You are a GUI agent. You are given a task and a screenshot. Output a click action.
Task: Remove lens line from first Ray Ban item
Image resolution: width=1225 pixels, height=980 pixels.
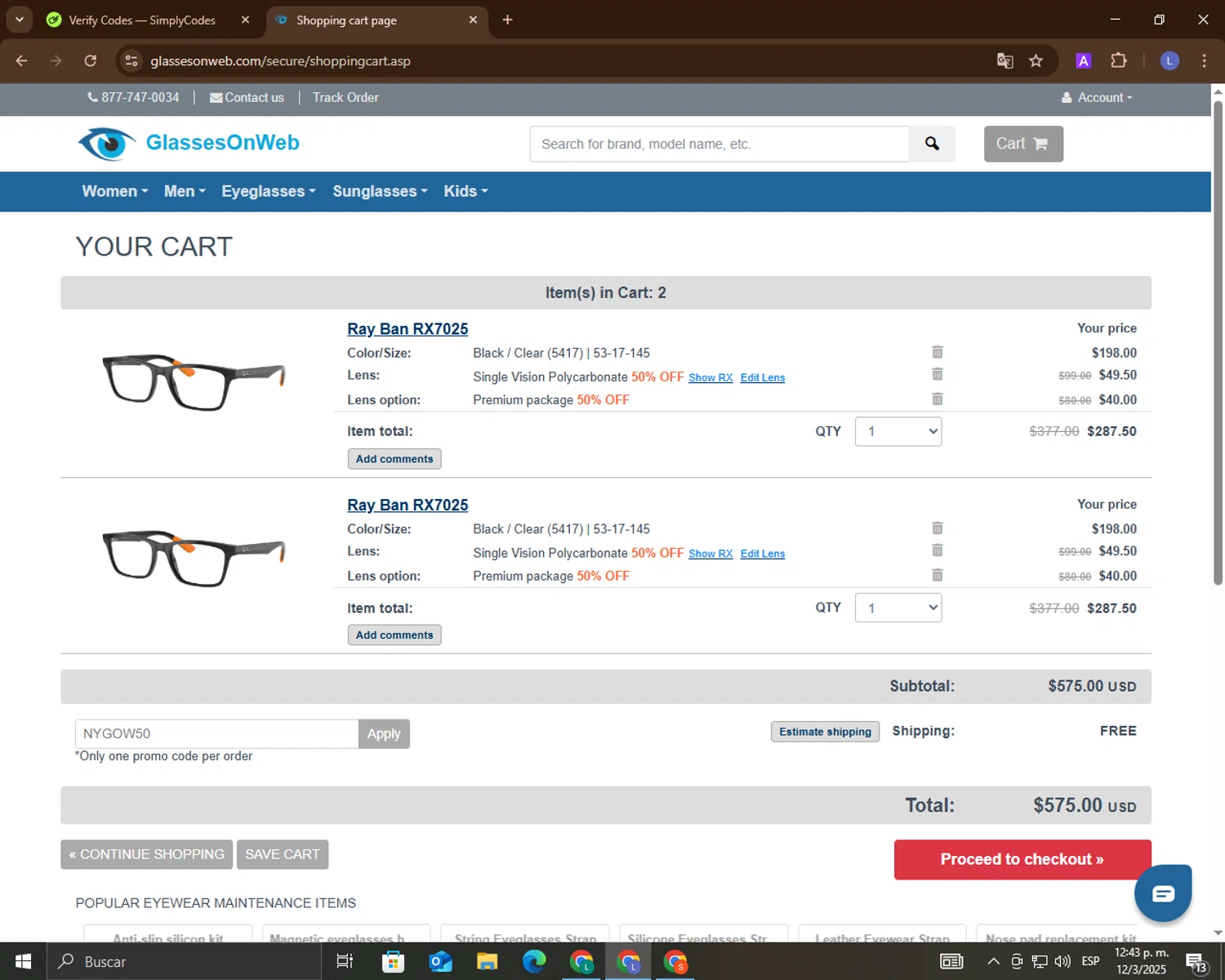(x=938, y=374)
